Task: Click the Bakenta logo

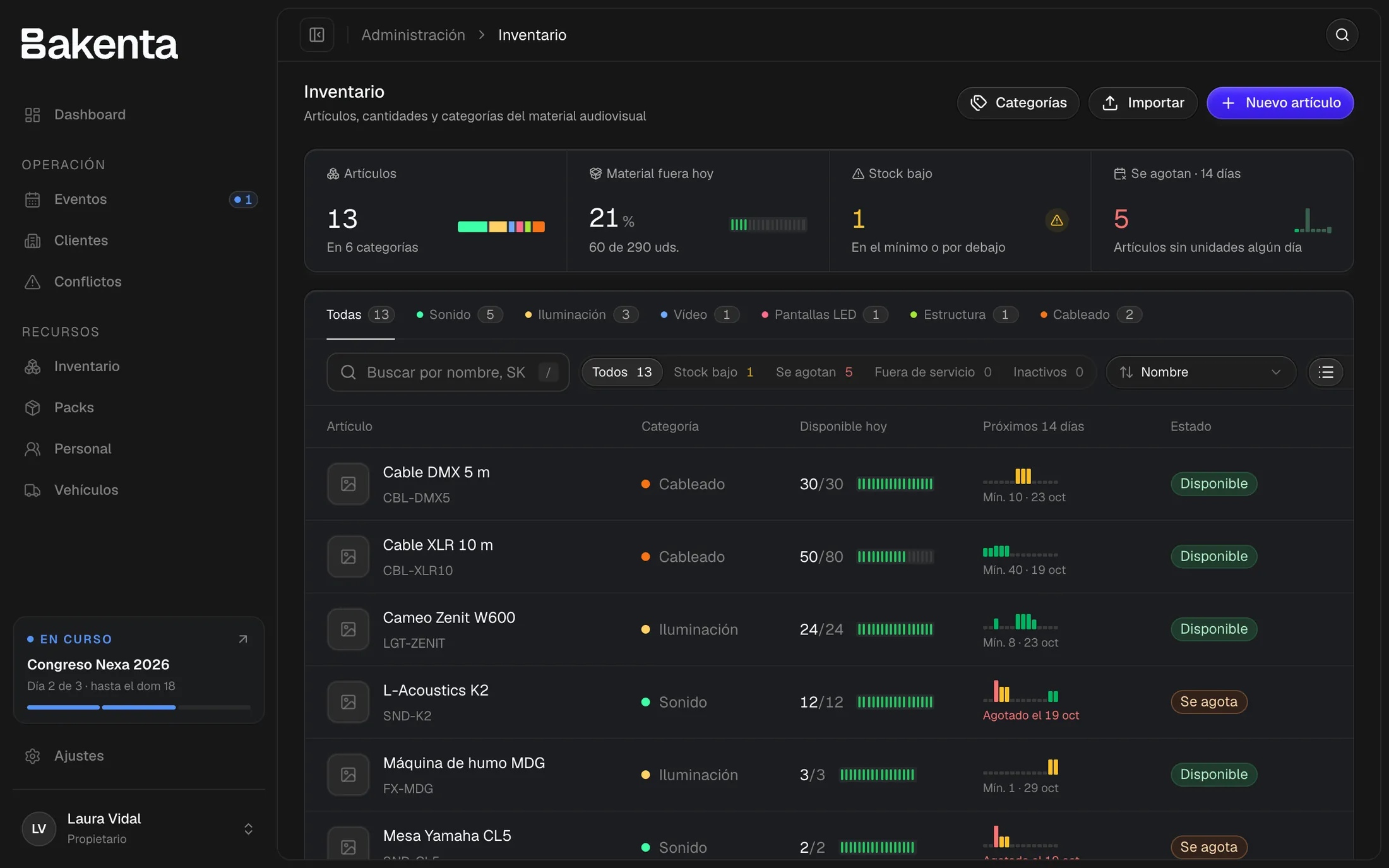Action: [x=100, y=44]
